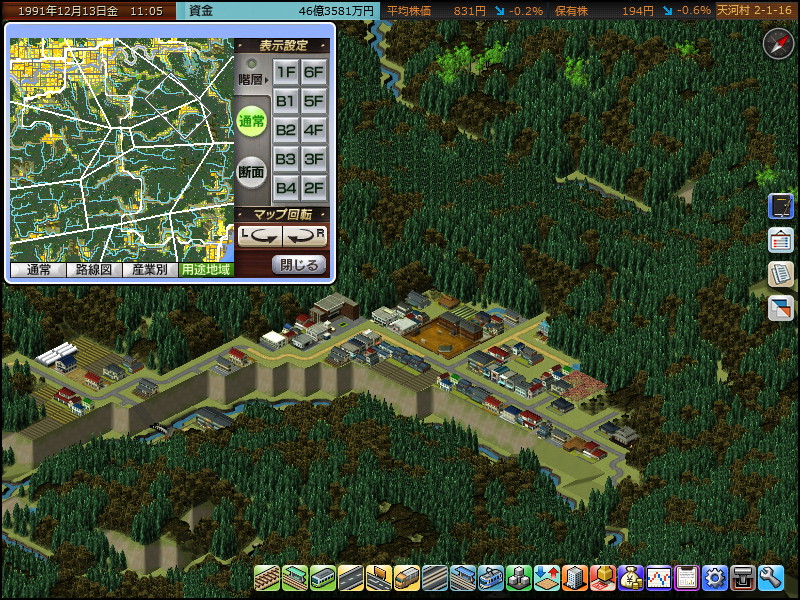Click the 平均株価 average stock price
Viewport: 800px width, 600px height.
pos(464,11)
